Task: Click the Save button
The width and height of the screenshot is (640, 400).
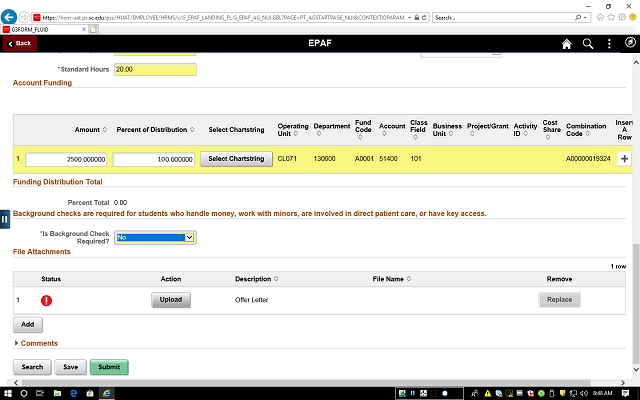Action: [71, 367]
